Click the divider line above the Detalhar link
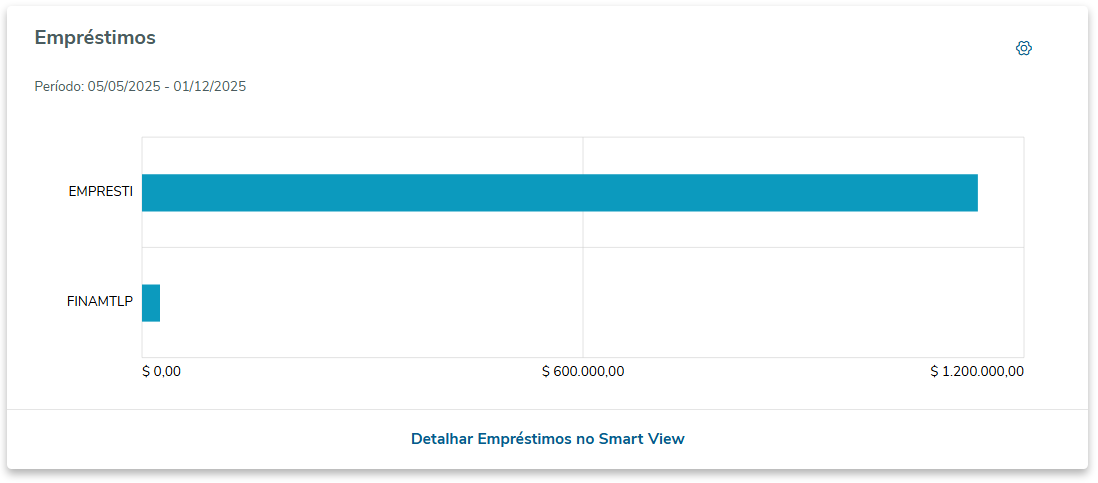Image resolution: width=1098 pixels, height=483 pixels. click(x=547, y=410)
